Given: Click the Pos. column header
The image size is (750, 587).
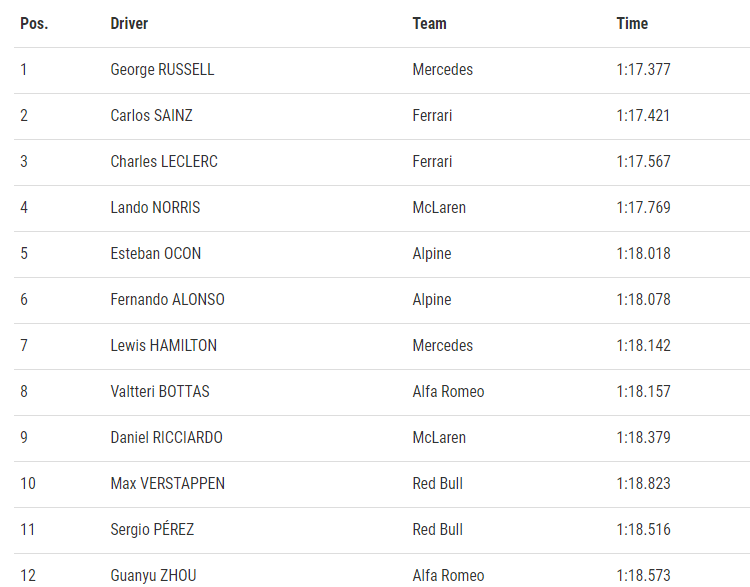Looking at the screenshot, I should click(x=34, y=23).
